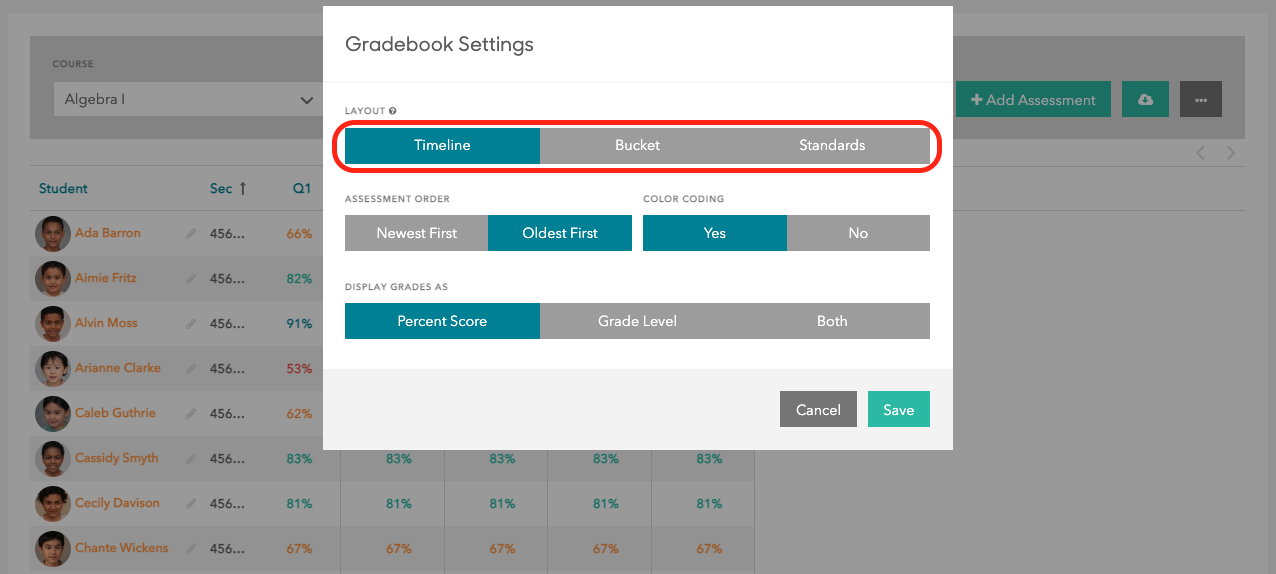The image size is (1276, 574).
Task: Click the edit pencil beside Cecily Davison
Action: pyautogui.click(x=191, y=504)
